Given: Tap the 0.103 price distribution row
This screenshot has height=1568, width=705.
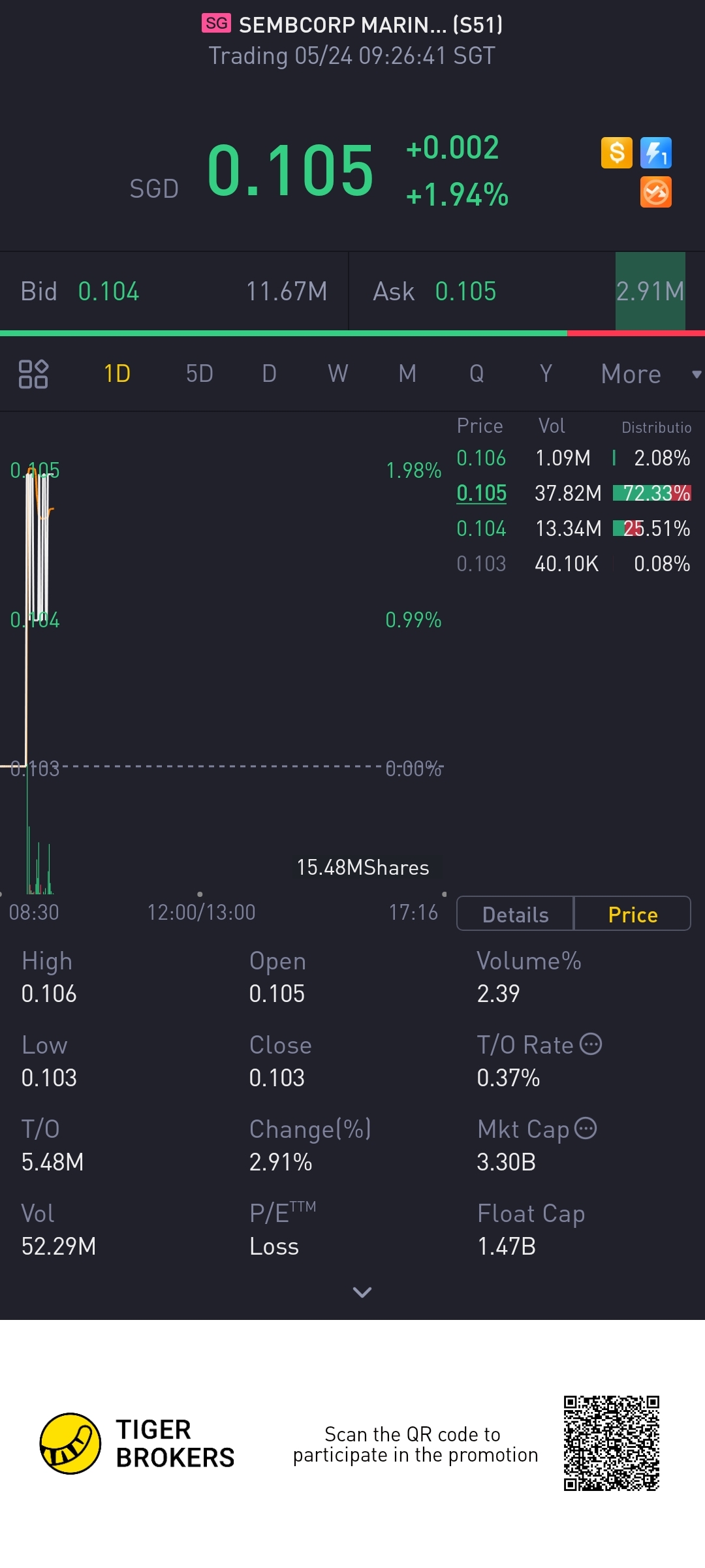Looking at the screenshot, I should [x=574, y=564].
